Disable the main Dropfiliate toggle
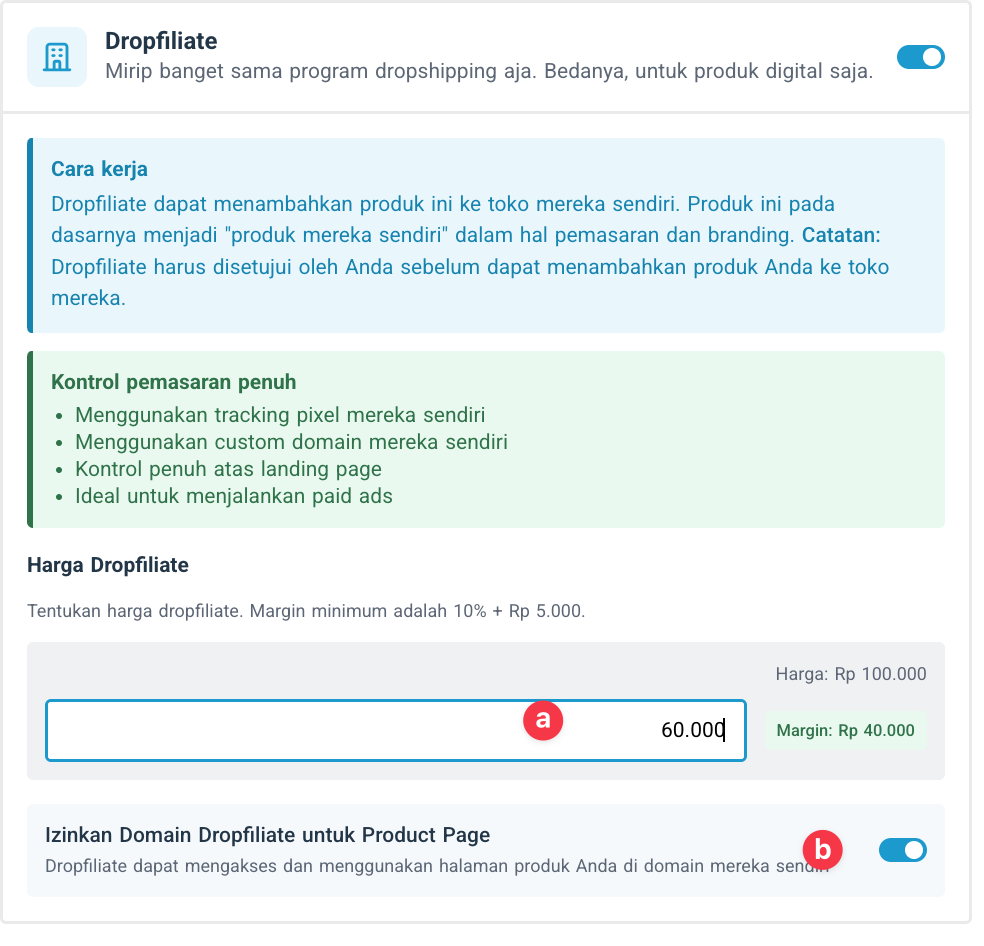This screenshot has height=946, width=984. point(920,57)
